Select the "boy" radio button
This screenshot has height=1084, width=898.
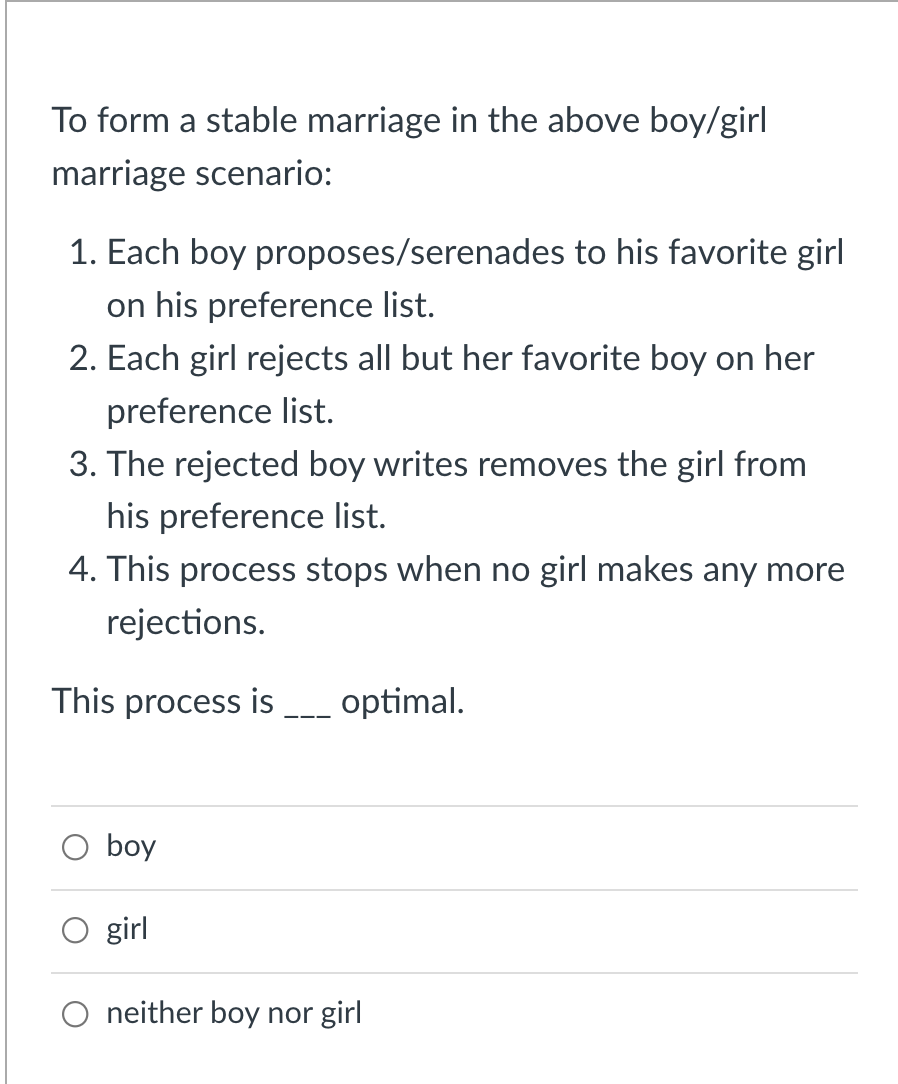point(75,847)
